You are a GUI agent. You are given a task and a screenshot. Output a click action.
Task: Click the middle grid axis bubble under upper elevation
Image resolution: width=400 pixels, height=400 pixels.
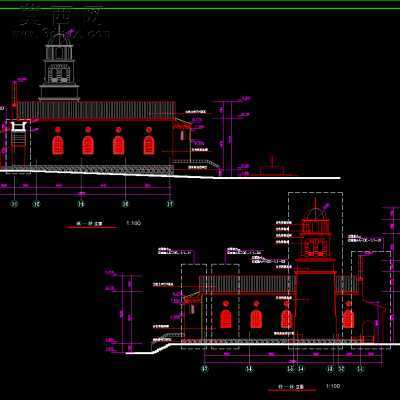[x=81, y=204]
